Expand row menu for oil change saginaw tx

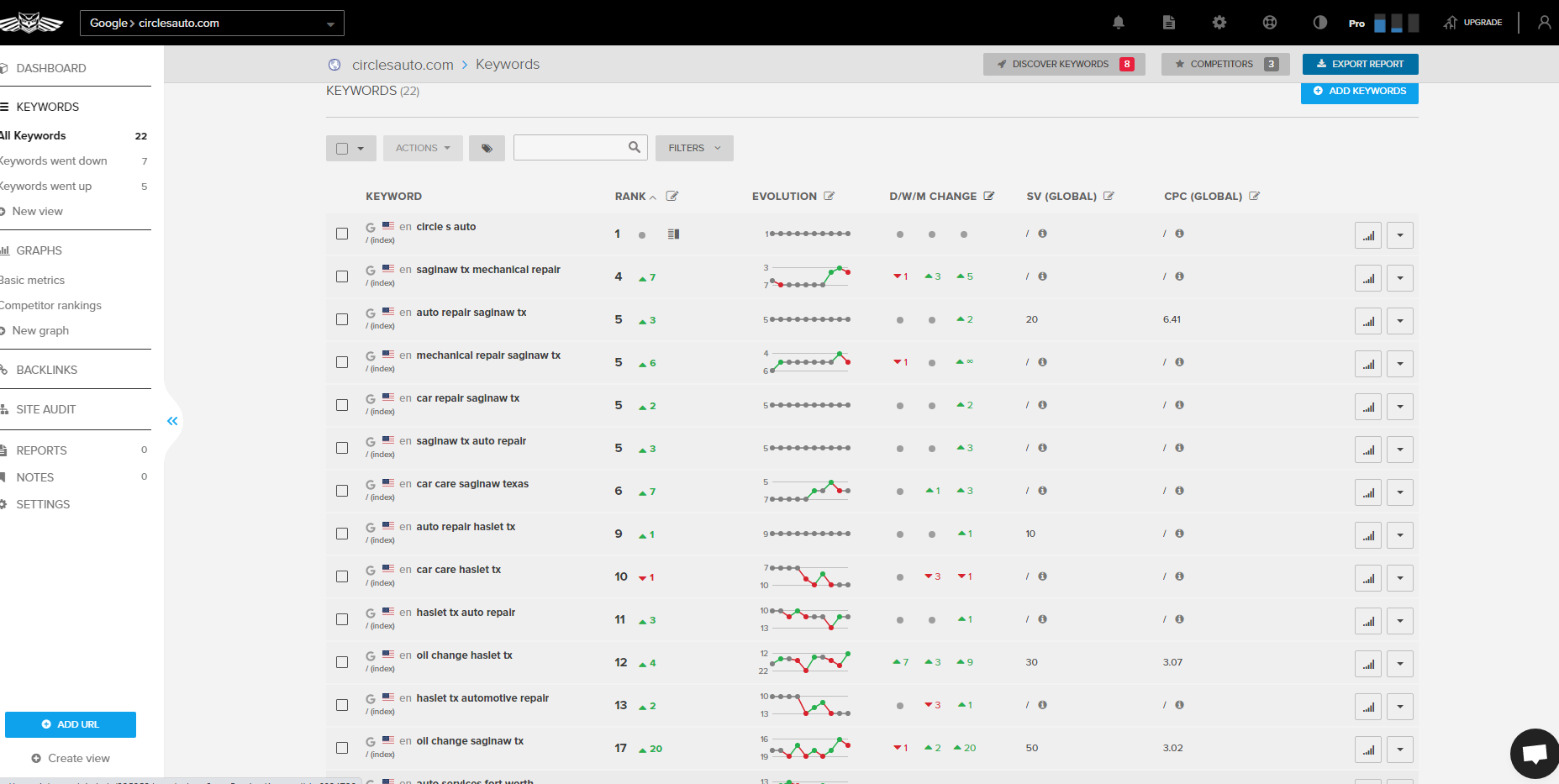click(x=1400, y=750)
